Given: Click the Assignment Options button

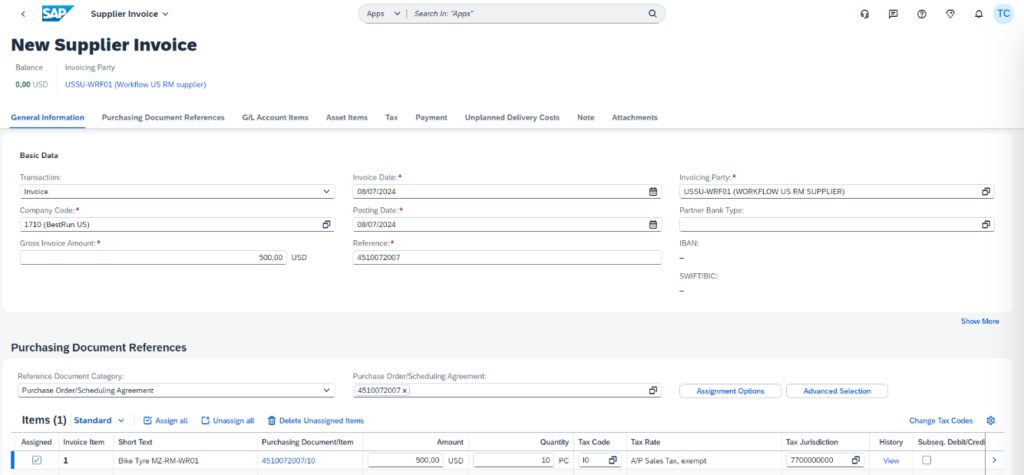Looking at the screenshot, I should click(730, 391).
